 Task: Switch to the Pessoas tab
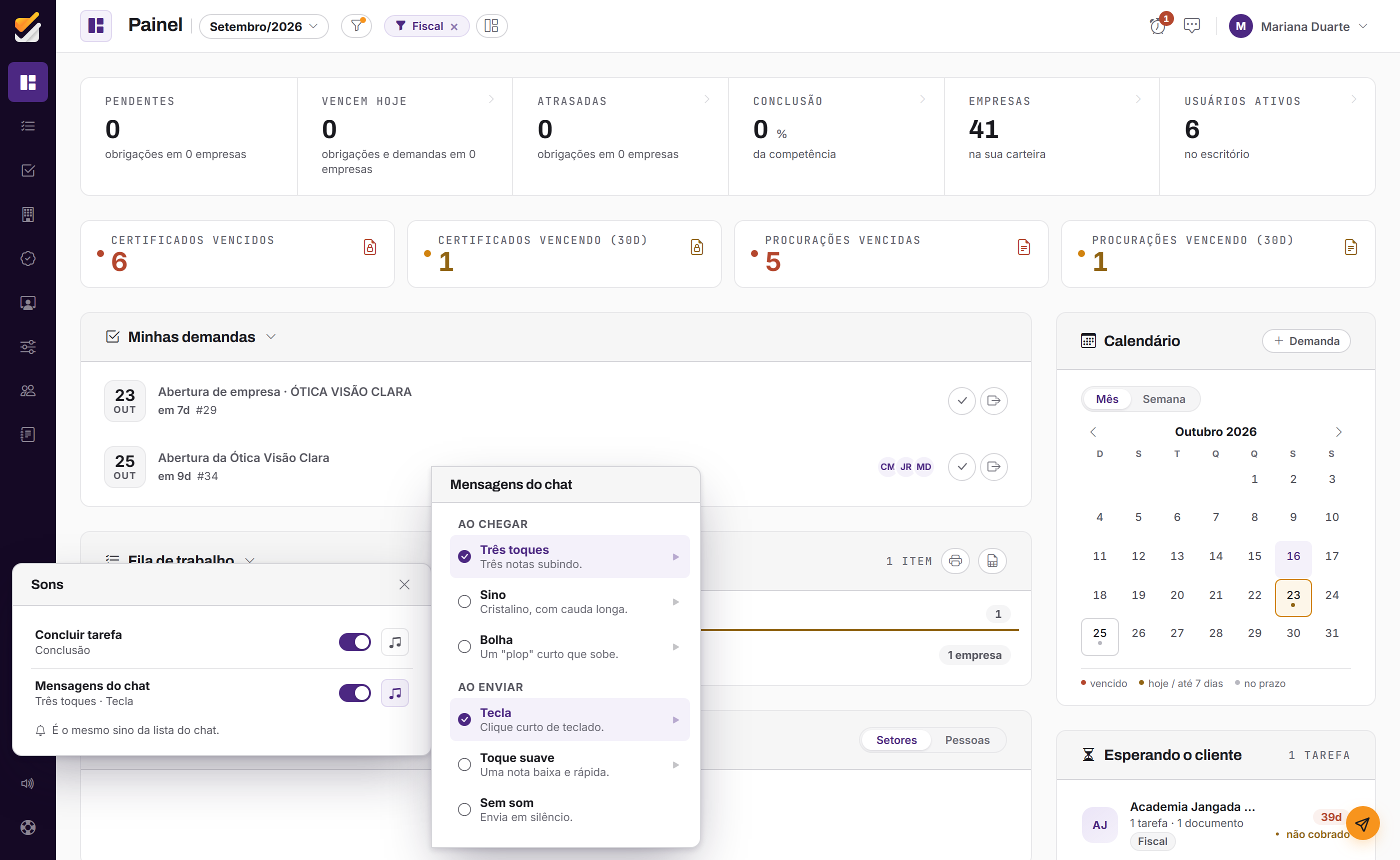(966, 740)
